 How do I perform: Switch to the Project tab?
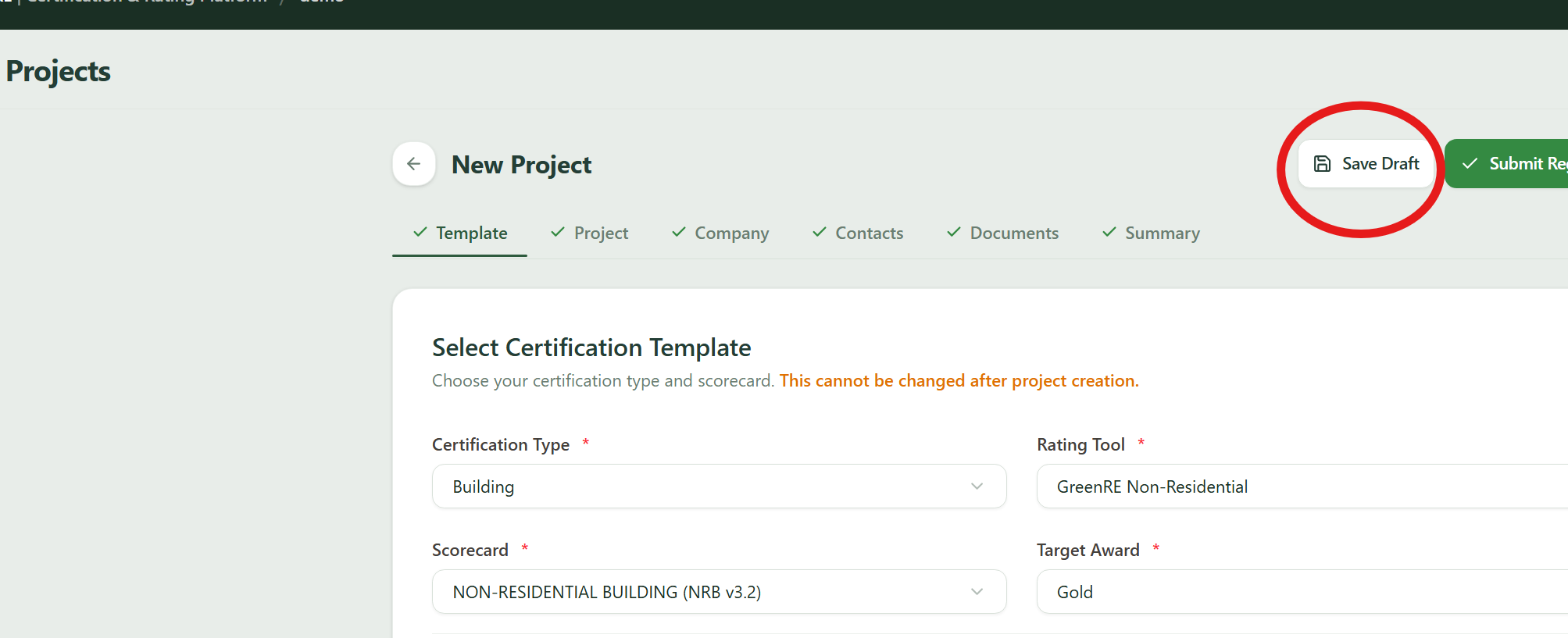click(x=589, y=233)
